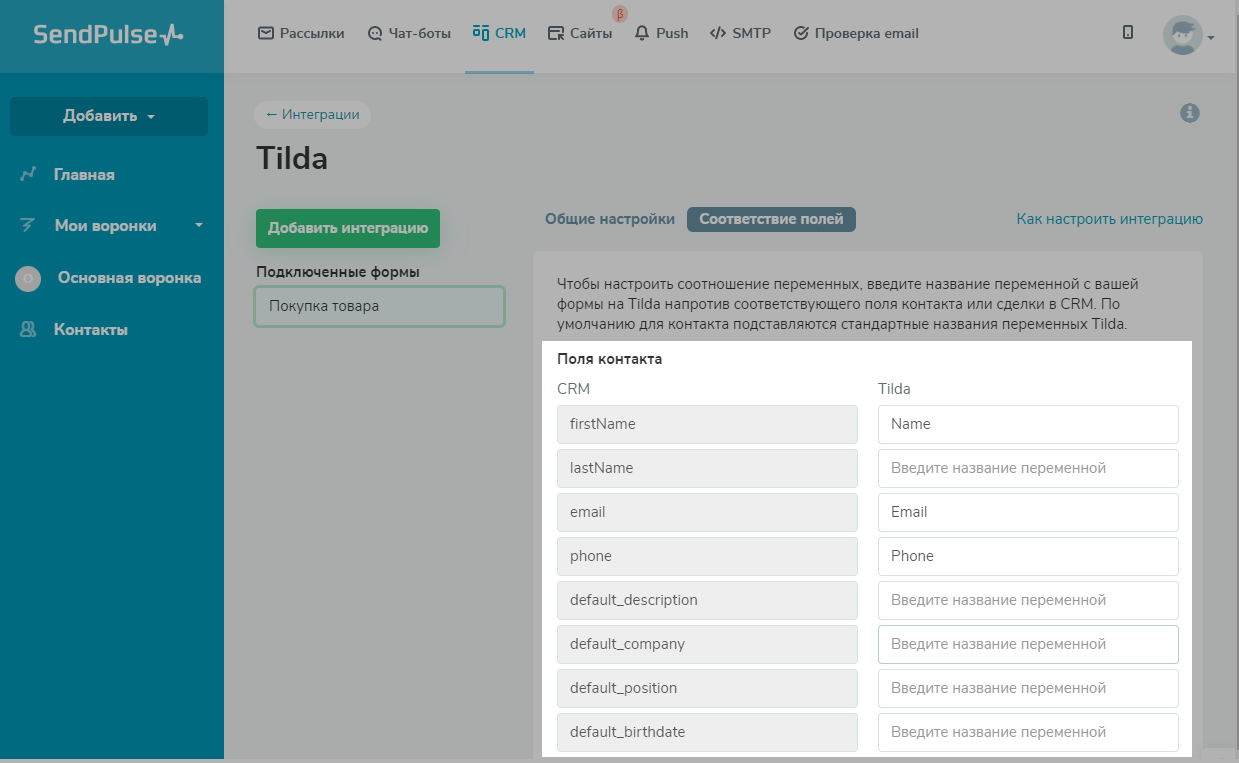Screen dimensions: 1239x763
Task: Go back to Интеграции
Action: (312, 115)
